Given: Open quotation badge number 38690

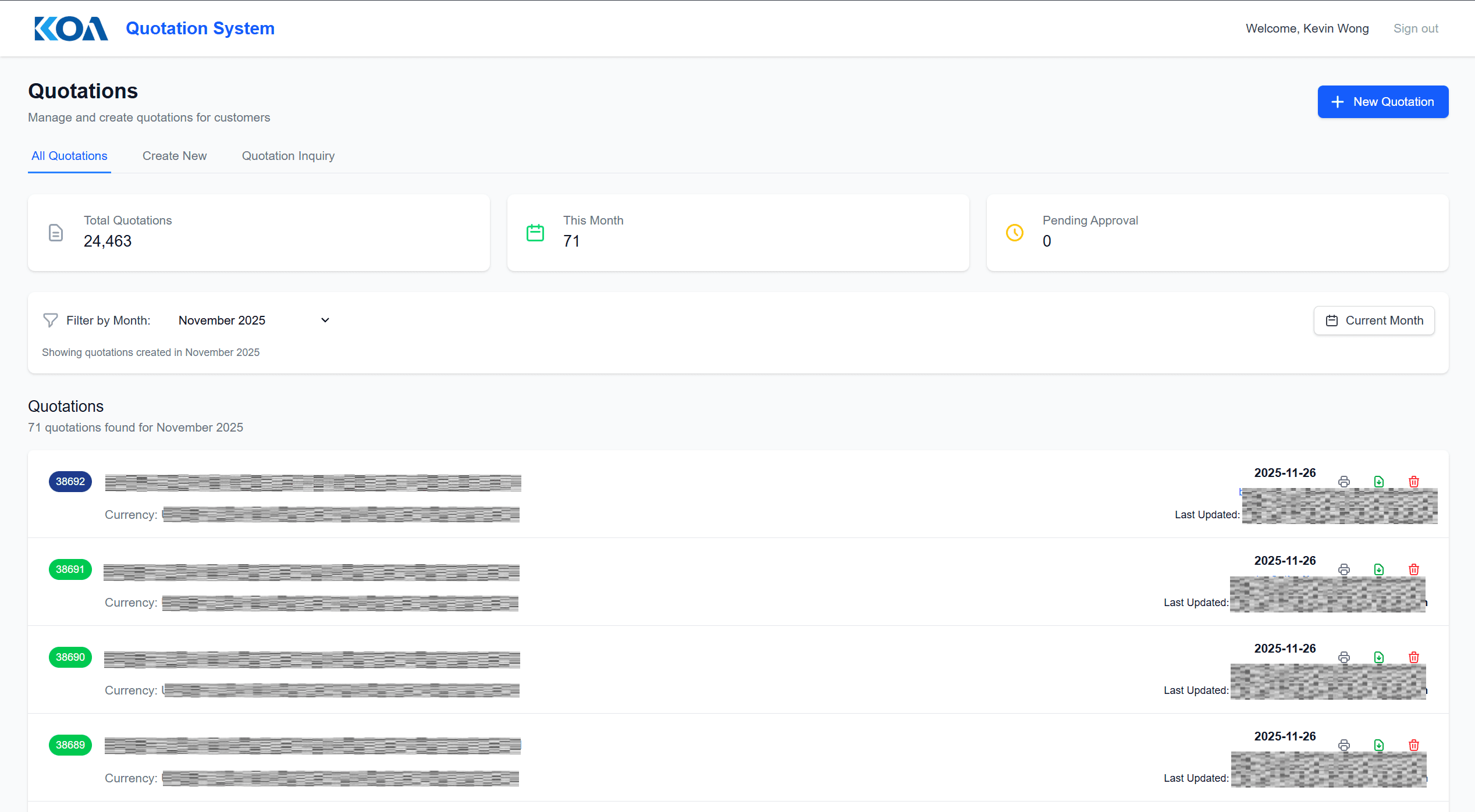Looking at the screenshot, I should click(70, 657).
